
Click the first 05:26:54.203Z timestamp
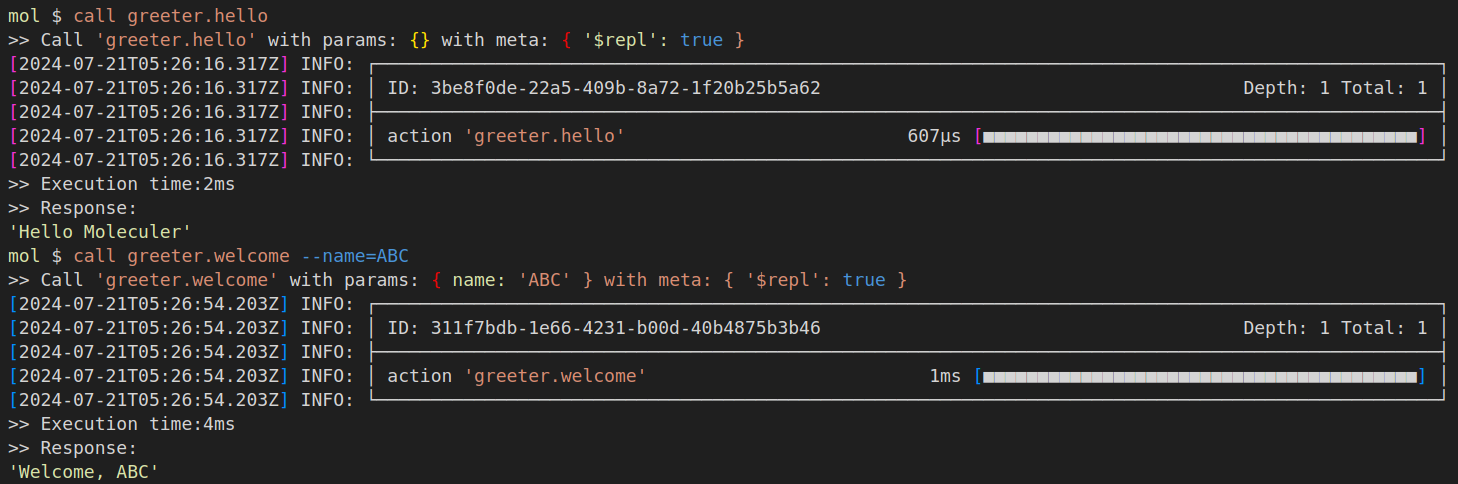pos(150,304)
